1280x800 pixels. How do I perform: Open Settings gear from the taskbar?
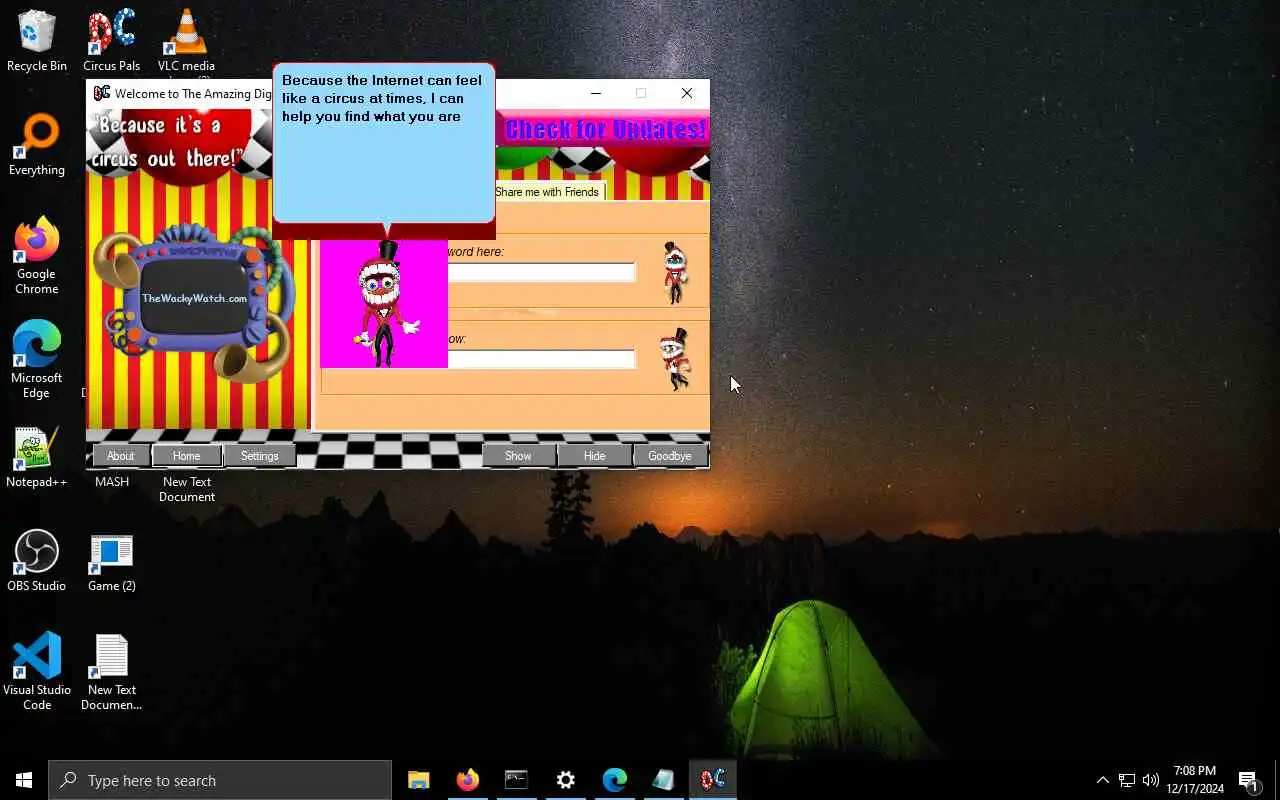pos(565,780)
